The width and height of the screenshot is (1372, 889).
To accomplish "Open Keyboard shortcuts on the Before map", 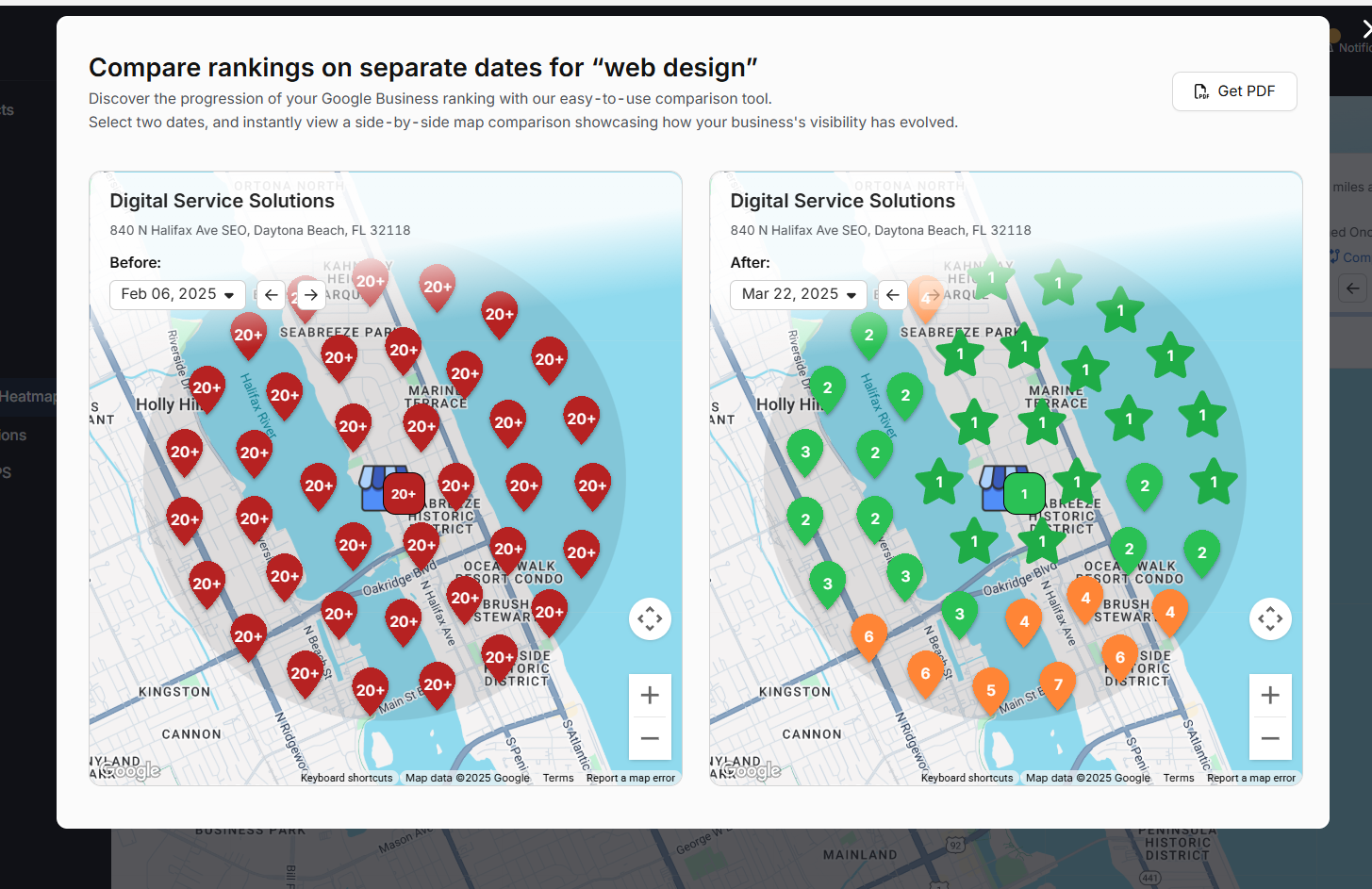I will pyautogui.click(x=346, y=778).
